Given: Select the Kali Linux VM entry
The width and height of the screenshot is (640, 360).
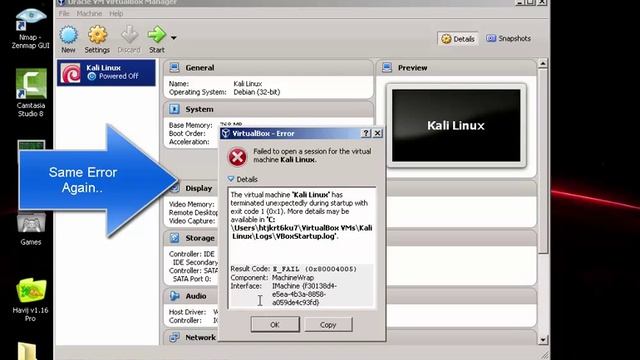Looking at the screenshot, I should coord(106,73).
